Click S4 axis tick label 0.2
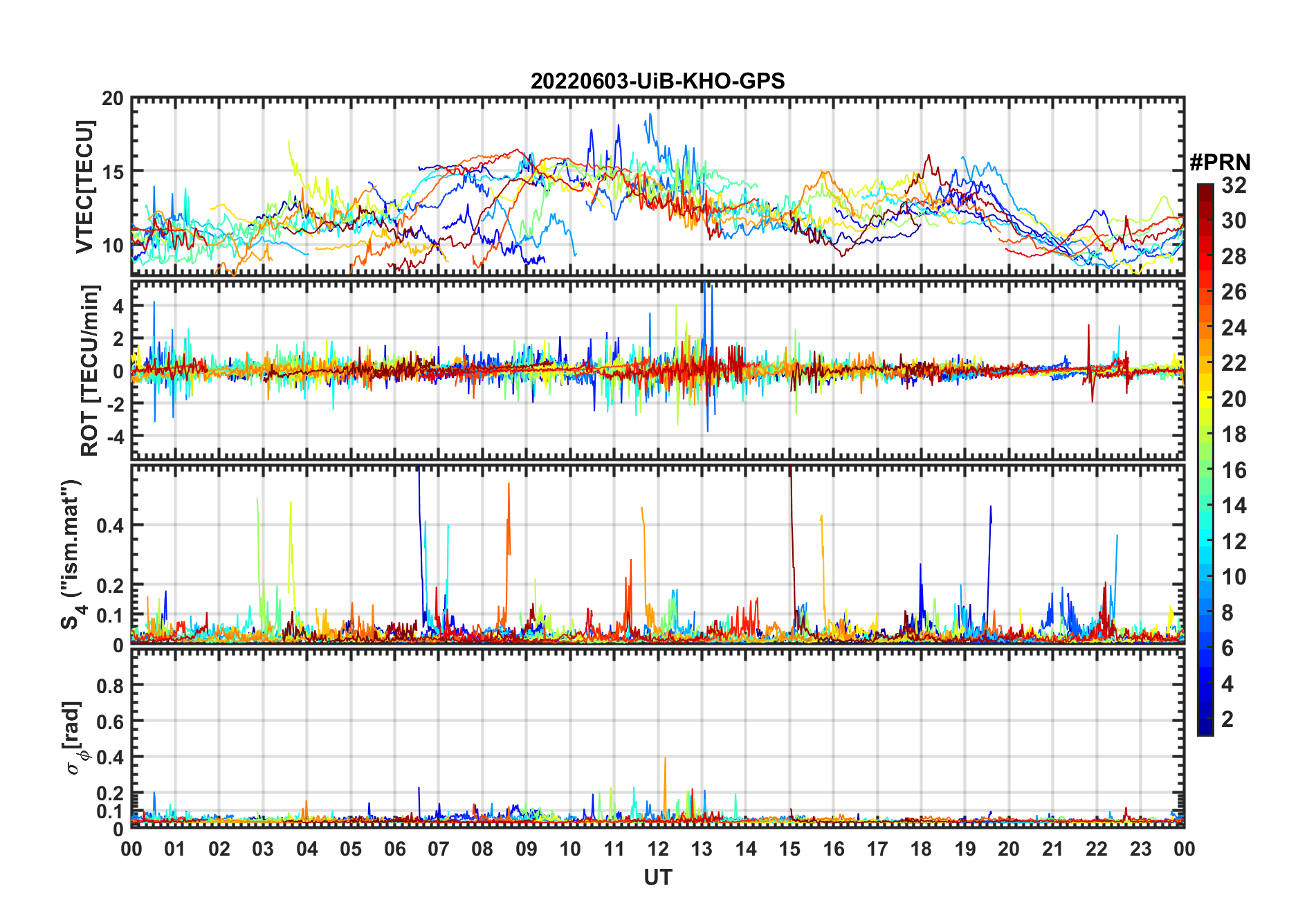This screenshot has height=920, width=1316. tap(110, 586)
